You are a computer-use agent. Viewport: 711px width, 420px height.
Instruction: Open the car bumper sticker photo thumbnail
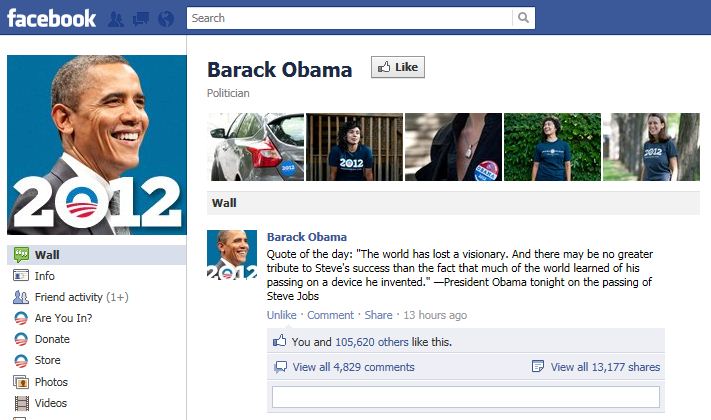[x=256, y=147]
